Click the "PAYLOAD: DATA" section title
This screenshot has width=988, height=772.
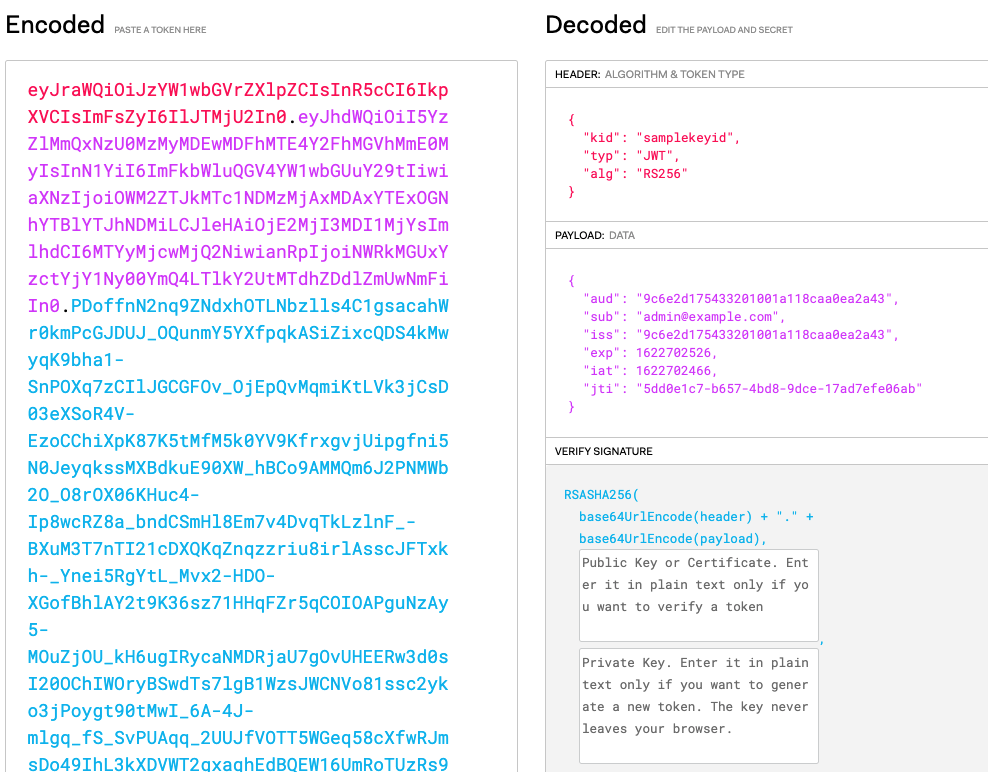595,235
